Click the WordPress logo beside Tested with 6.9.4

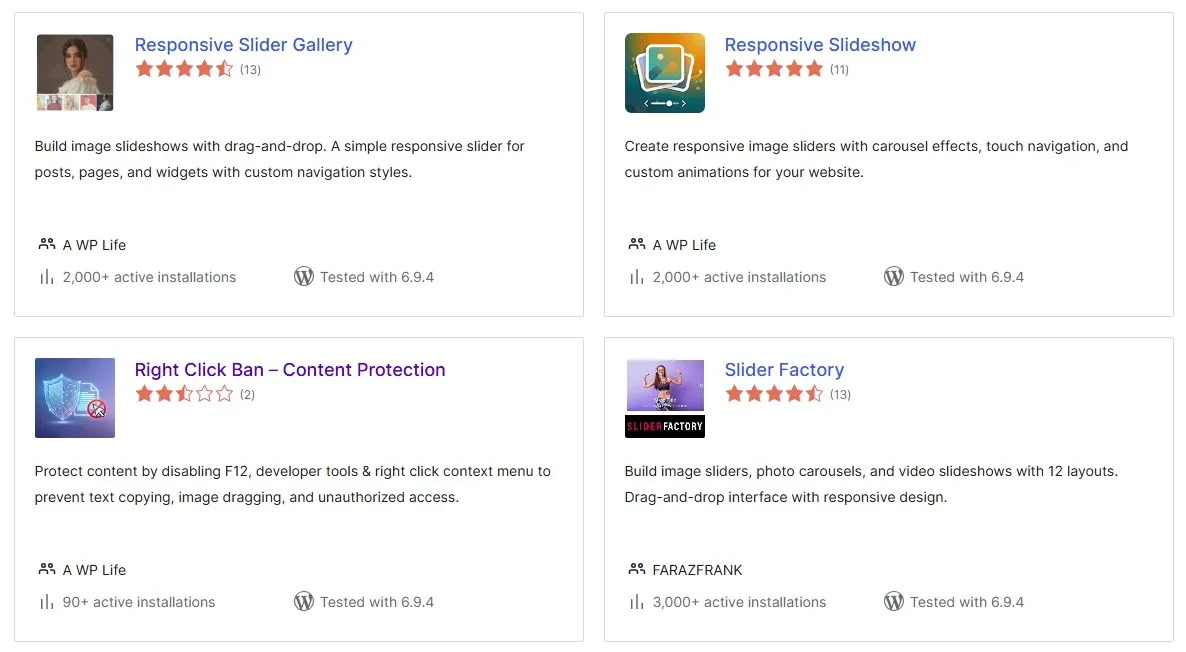click(304, 276)
